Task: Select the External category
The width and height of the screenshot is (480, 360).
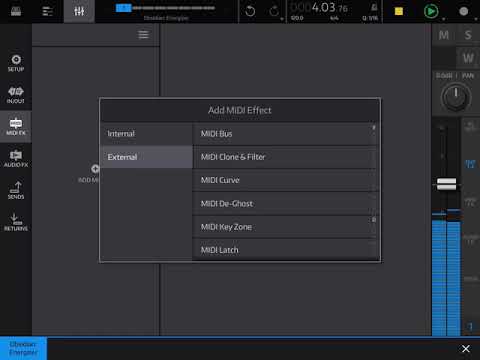Action: 146,157
